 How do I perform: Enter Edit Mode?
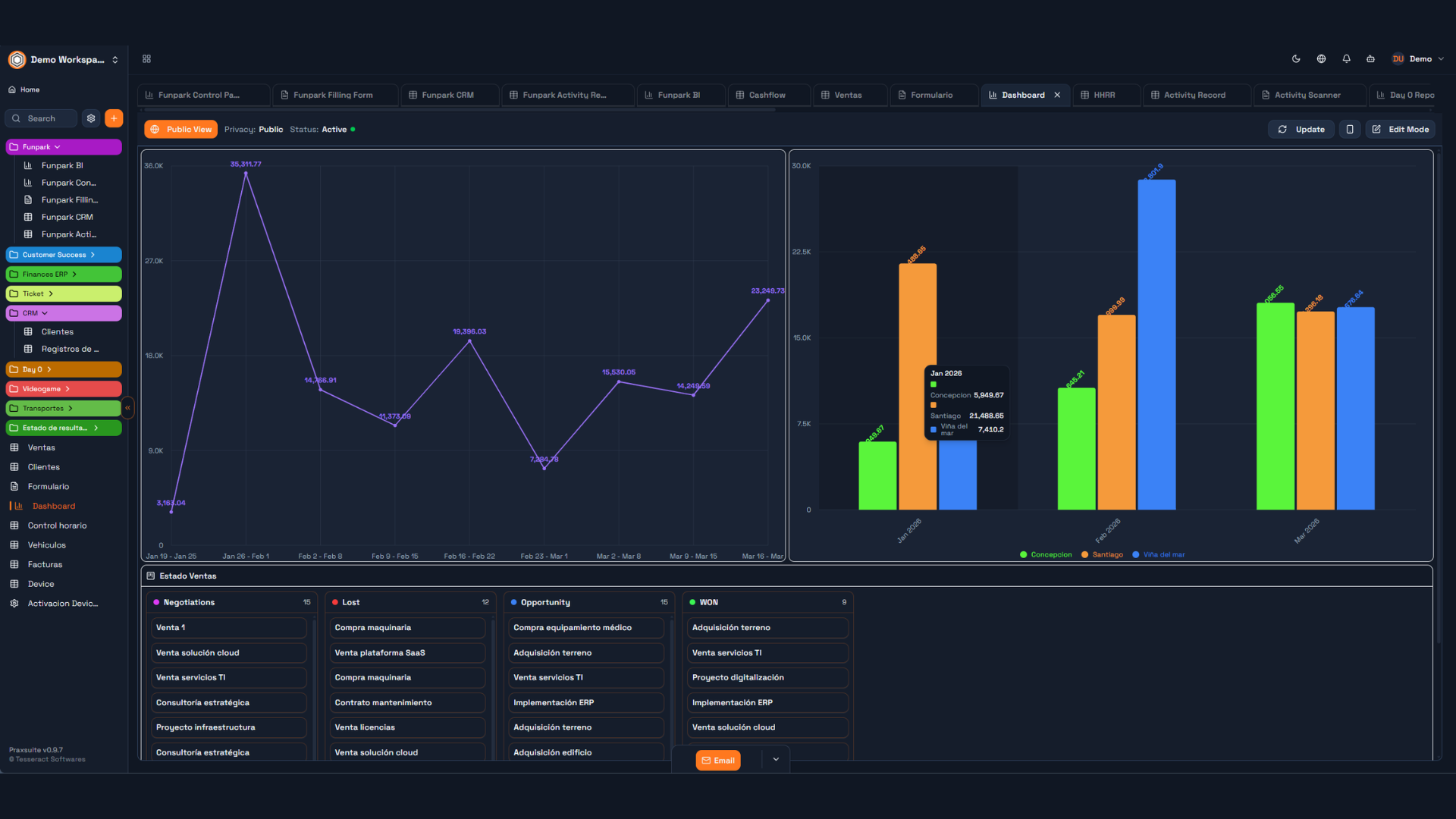point(1401,130)
